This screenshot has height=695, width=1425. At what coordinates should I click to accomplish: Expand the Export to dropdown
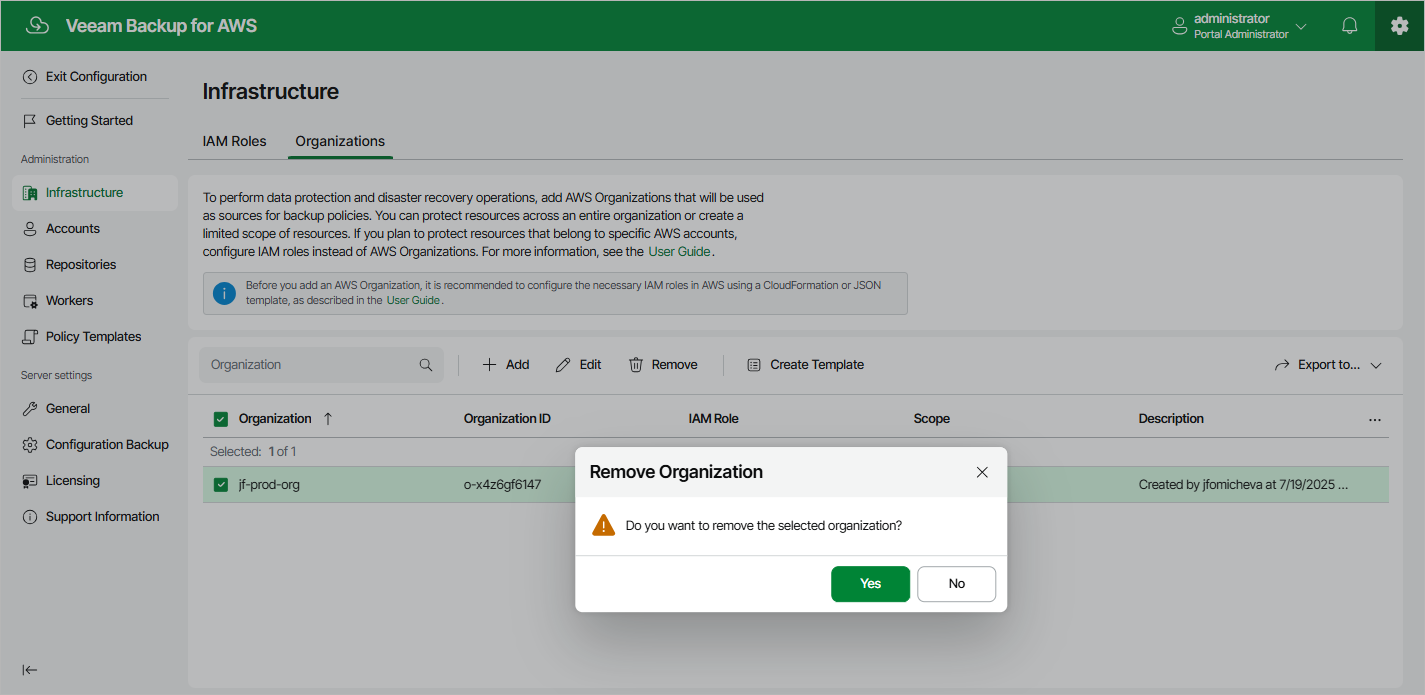(x=1376, y=365)
